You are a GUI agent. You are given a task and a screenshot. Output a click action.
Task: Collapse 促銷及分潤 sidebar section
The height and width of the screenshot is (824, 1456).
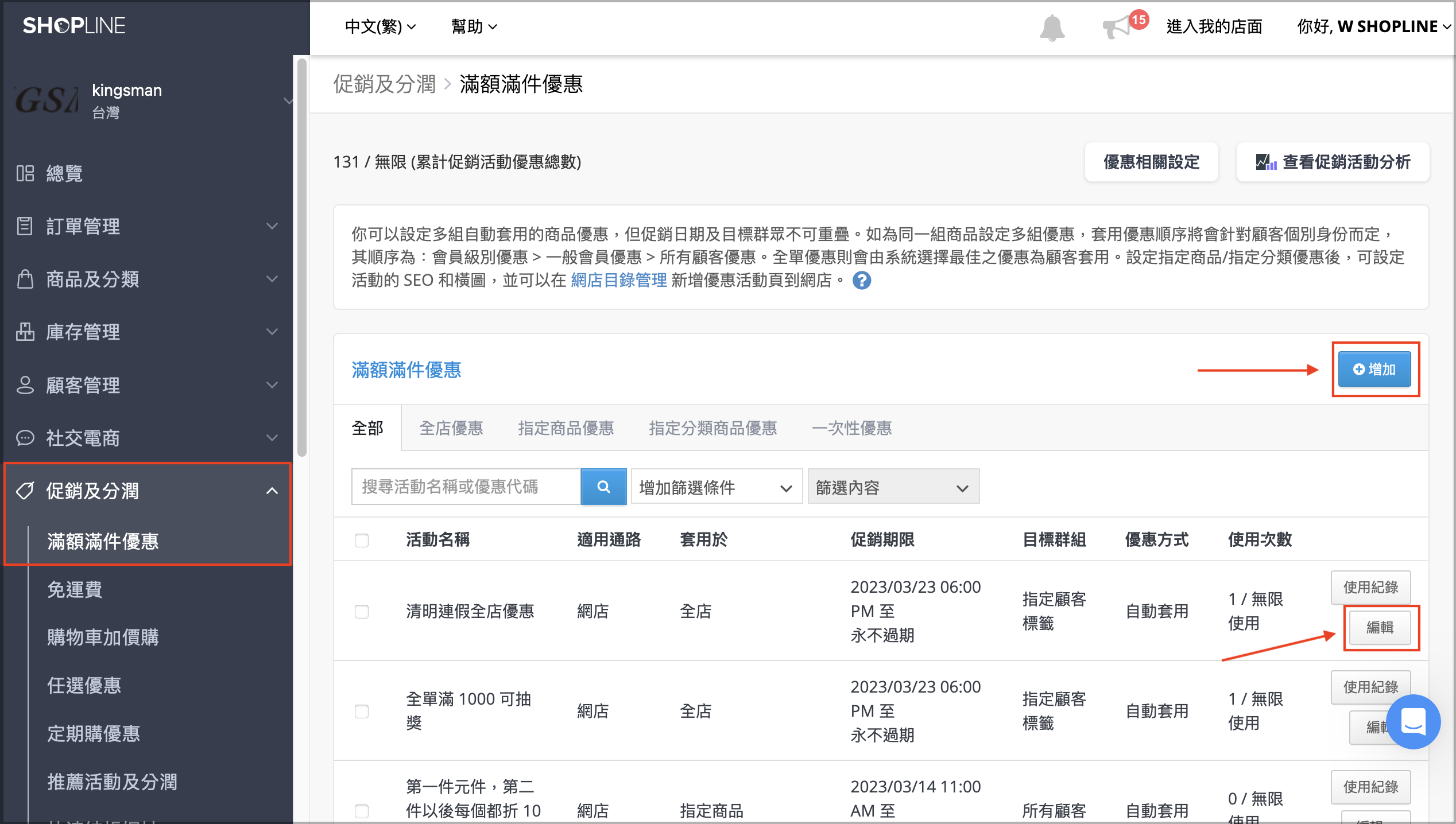(272, 491)
